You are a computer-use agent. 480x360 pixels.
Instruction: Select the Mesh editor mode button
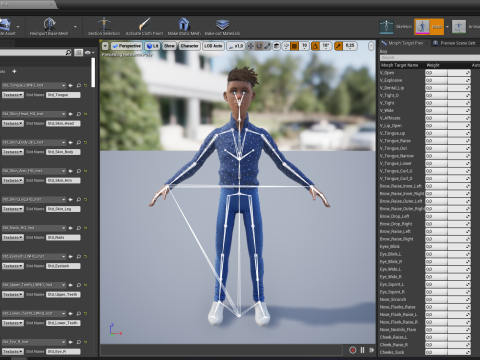click(429, 27)
